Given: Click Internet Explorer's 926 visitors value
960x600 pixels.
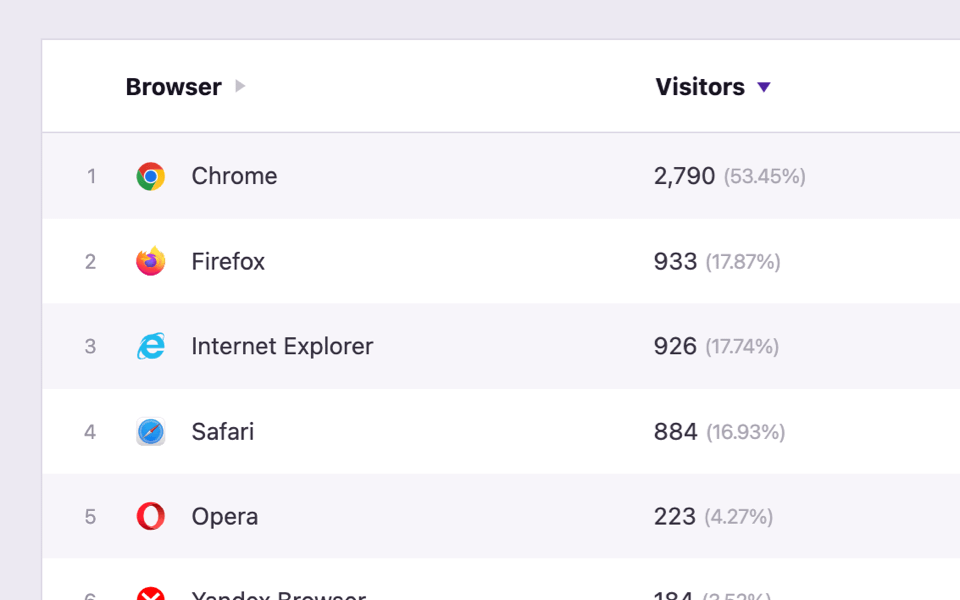Looking at the screenshot, I should 675,347.
